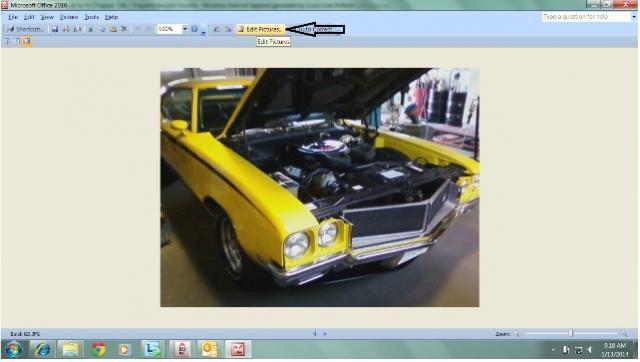Click the Save icon in the toolbar
This screenshot has width=640, height=362.
point(55,29)
